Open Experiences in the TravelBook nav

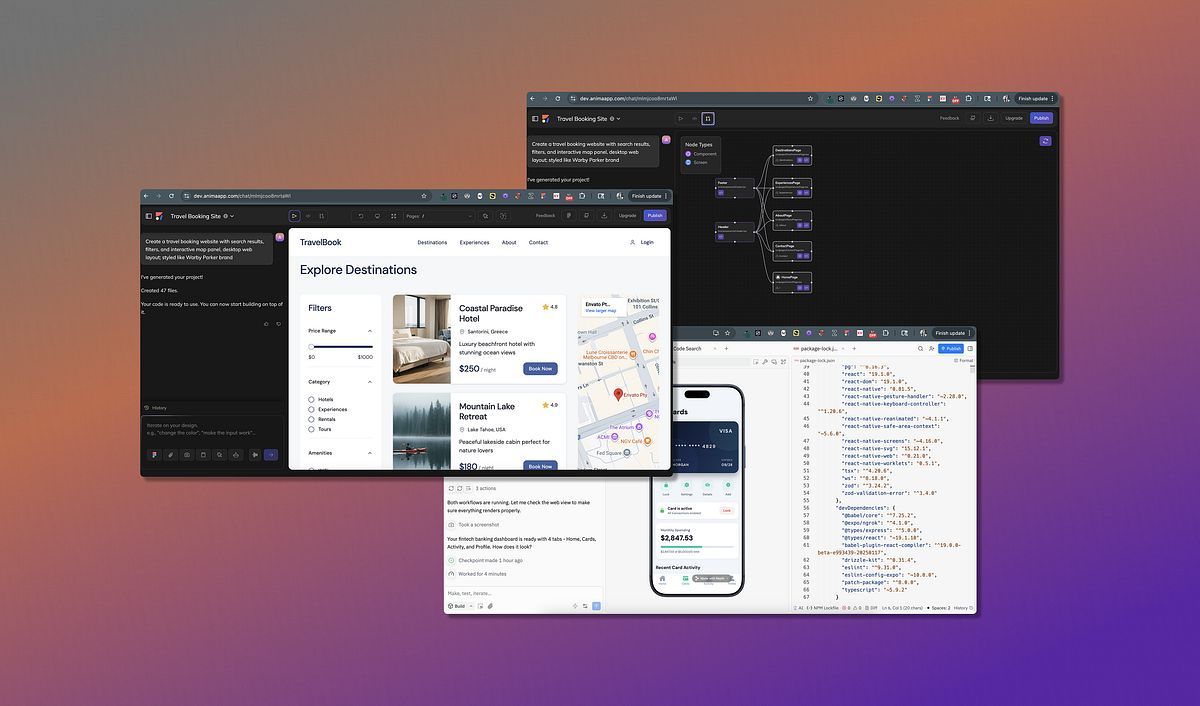click(474, 242)
